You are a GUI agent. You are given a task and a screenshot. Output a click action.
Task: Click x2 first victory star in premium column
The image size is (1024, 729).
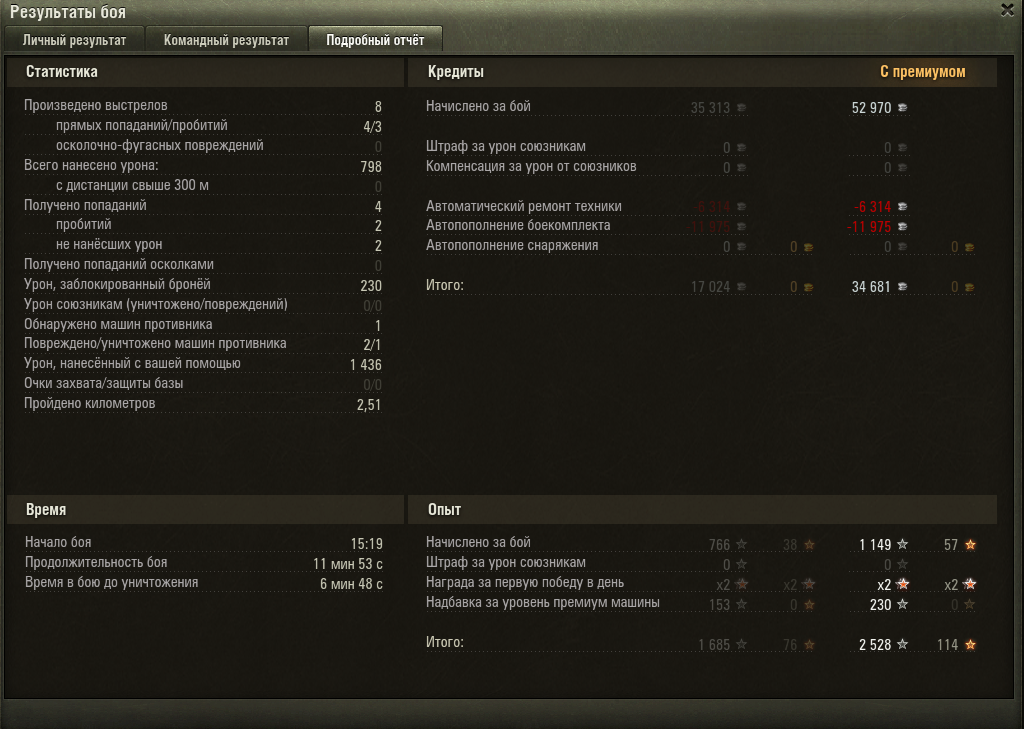(x=903, y=584)
